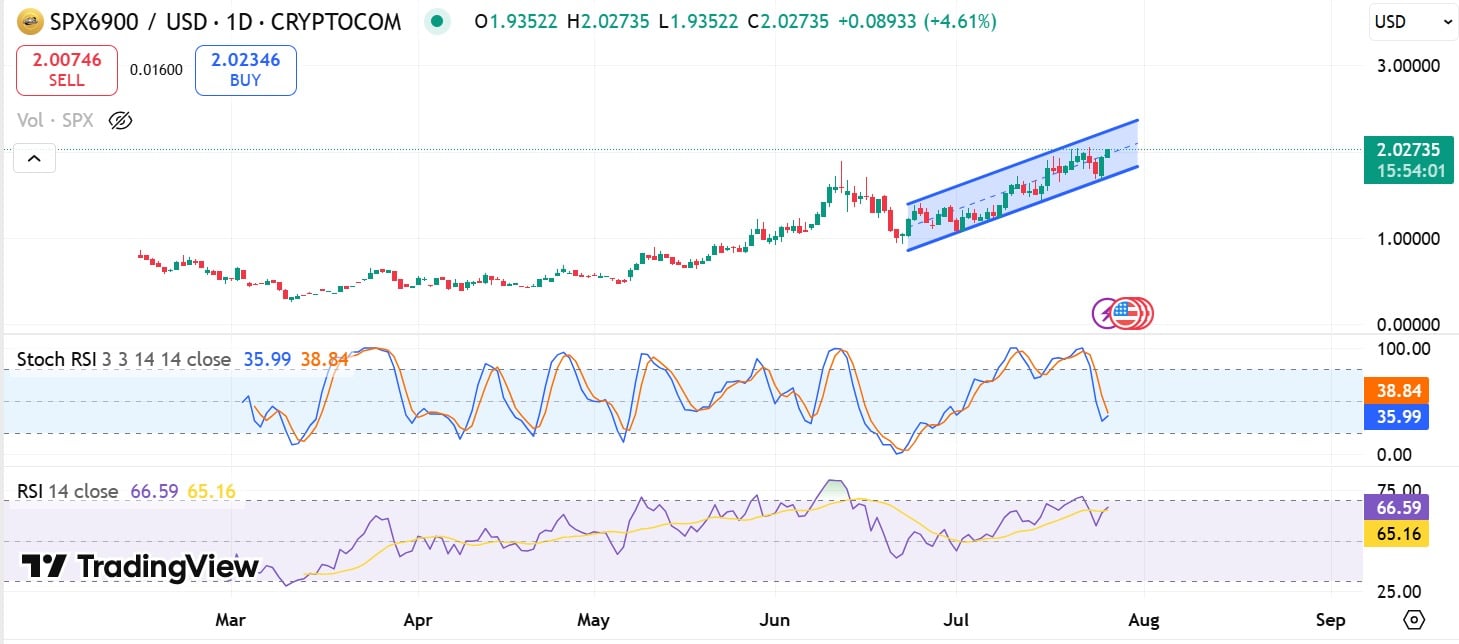The width and height of the screenshot is (1459, 644).
Task: Click the 2.02735 current price label on price scale
Action: 1407,150
